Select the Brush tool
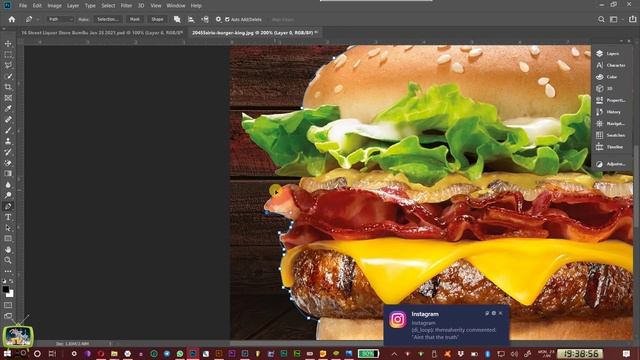Screen dimensions: 640x360 [8, 130]
